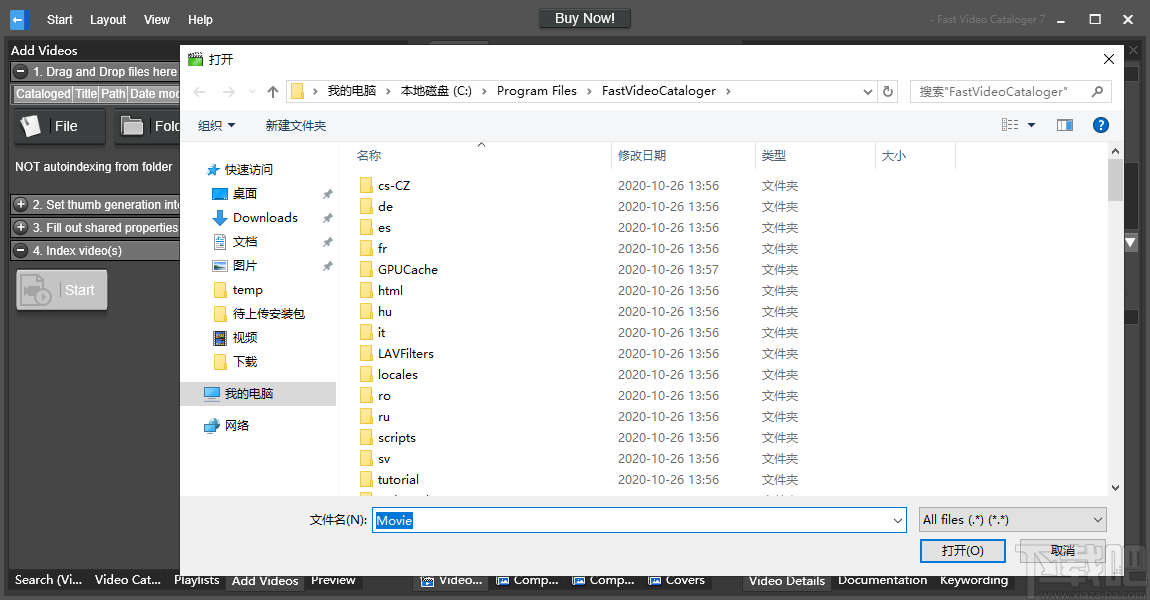The width and height of the screenshot is (1150, 600).
Task: Select the Folder icon in Add Videos panel
Action: [x=135, y=126]
